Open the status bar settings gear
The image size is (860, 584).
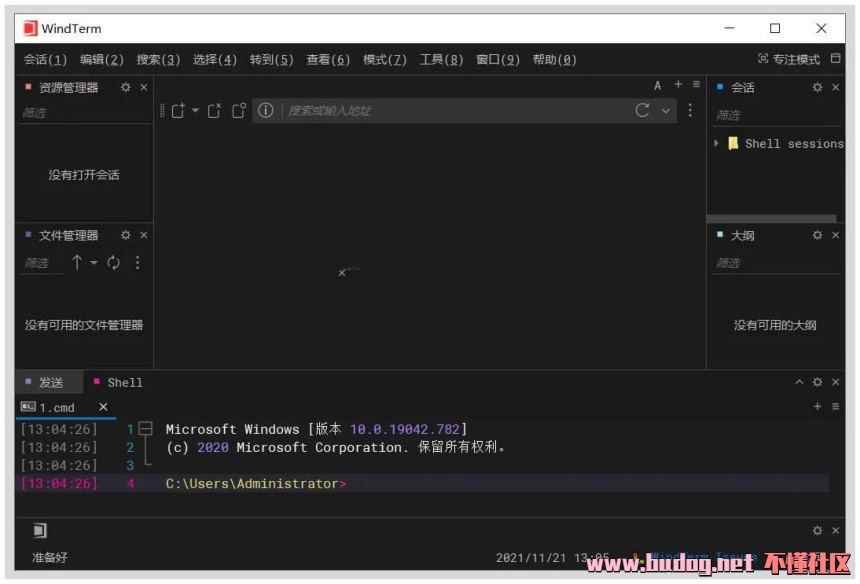(x=817, y=530)
